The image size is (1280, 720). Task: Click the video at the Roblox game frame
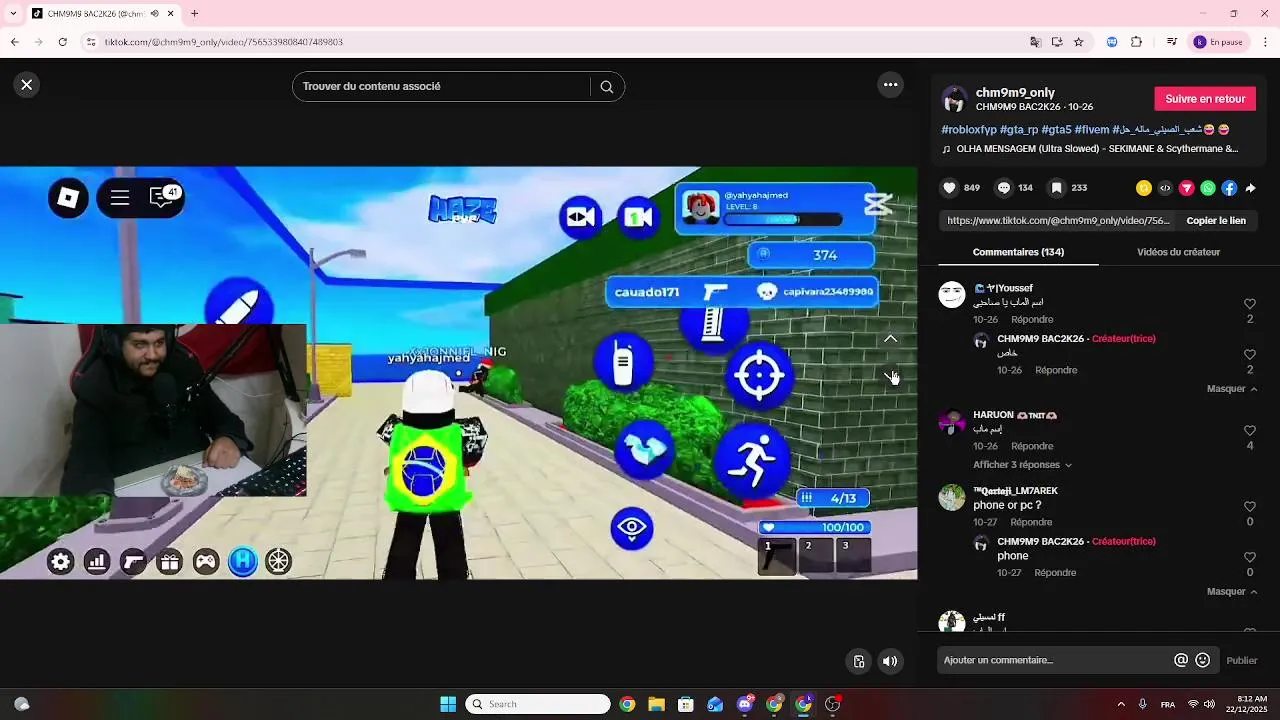click(x=458, y=373)
